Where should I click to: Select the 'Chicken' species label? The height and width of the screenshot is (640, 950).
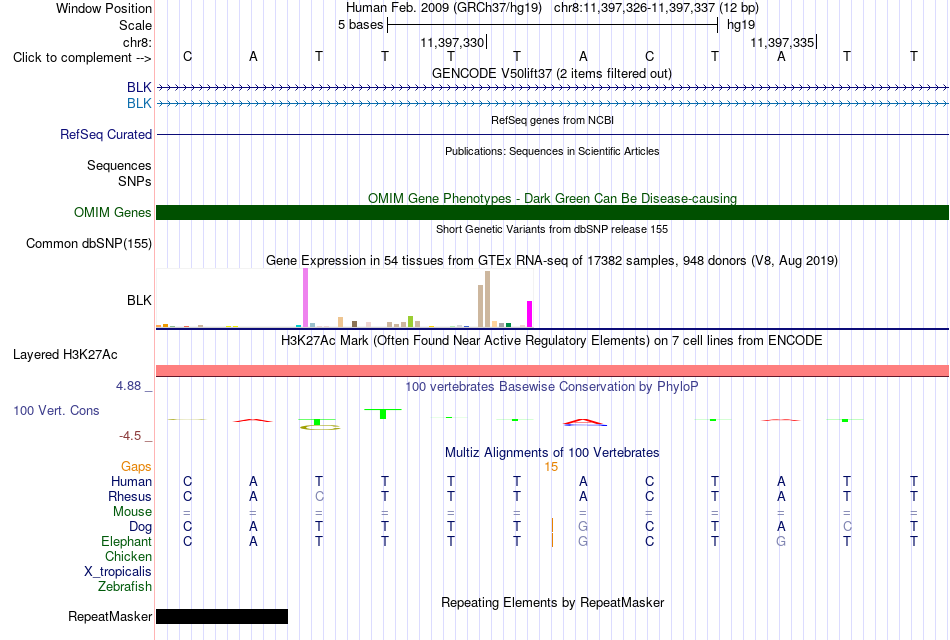click(128, 556)
